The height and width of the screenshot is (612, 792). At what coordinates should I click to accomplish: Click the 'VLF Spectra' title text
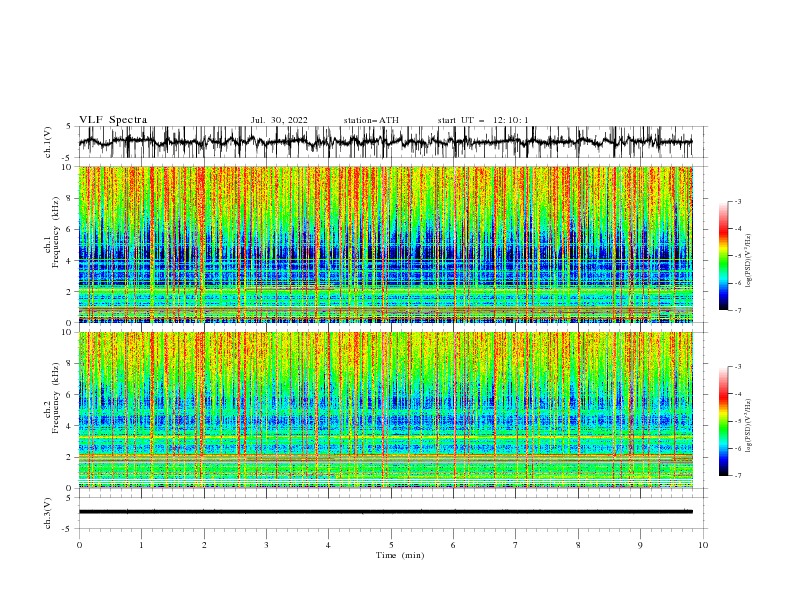(113, 120)
